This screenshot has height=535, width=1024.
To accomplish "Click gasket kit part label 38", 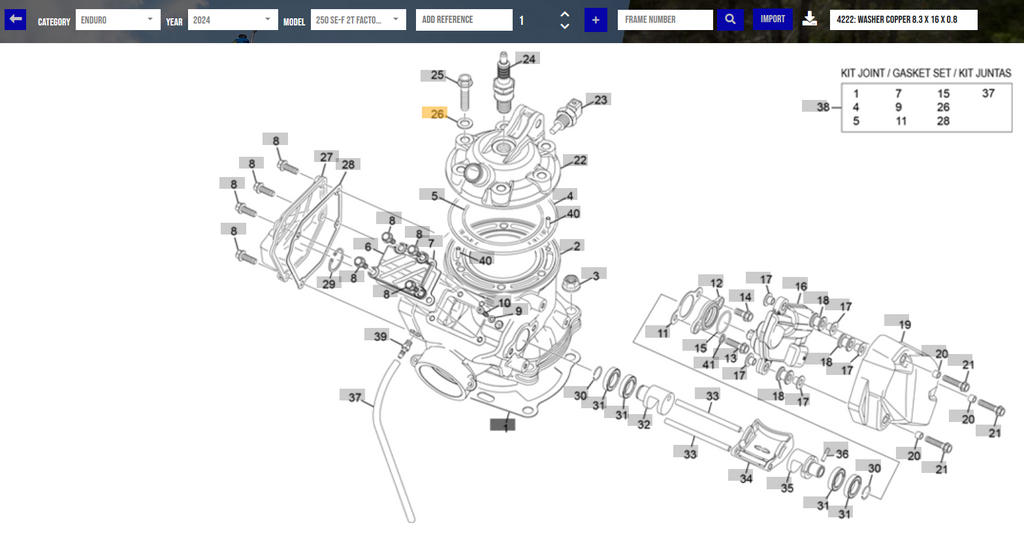I will [821, 107].
